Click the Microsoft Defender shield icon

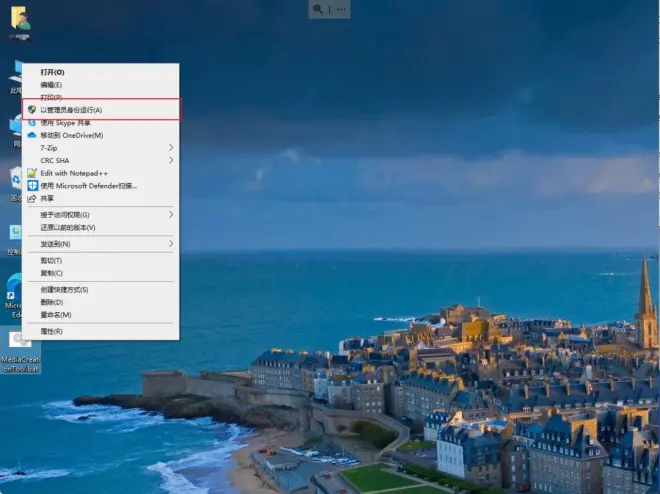click(x=32, y=186)
